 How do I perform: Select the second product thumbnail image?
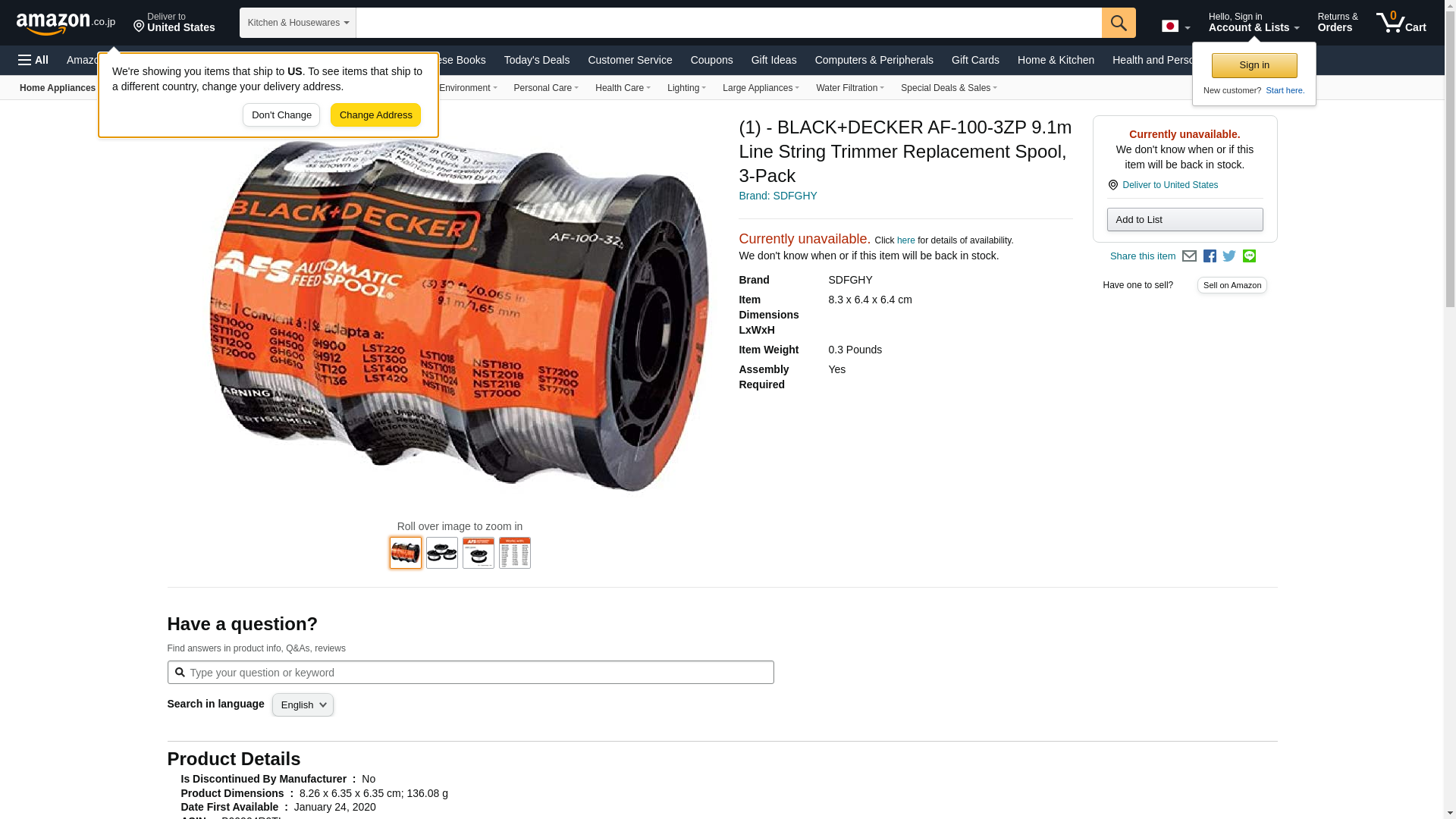(442, 553)
